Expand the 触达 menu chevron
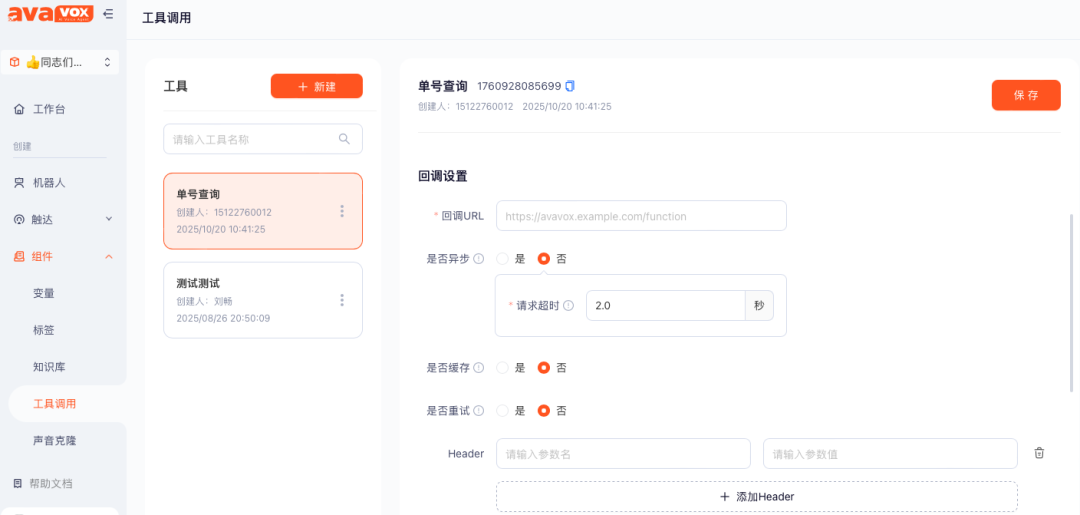Screen dimensions: 1080x515 pyautogui.click(x=108, y=219)
